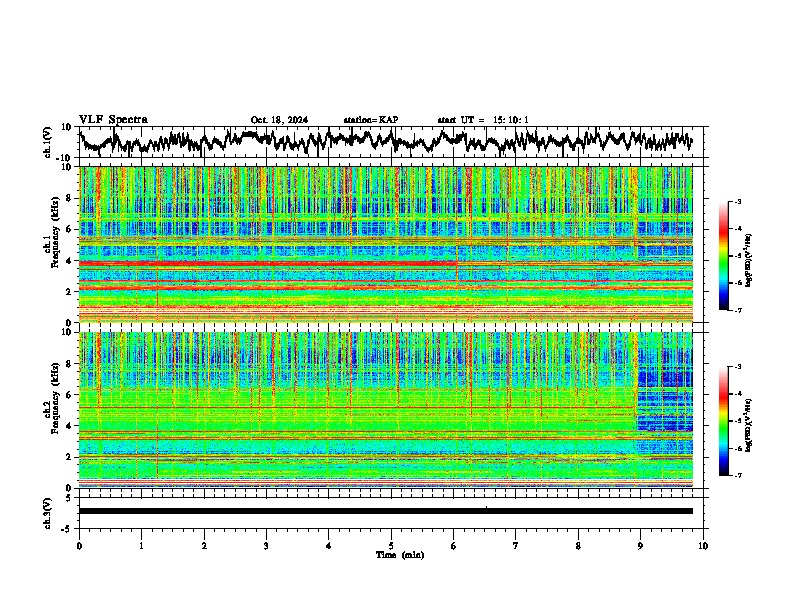
Task: Click the ch.2 PSD color scale bar
Action: coord(724,421)
